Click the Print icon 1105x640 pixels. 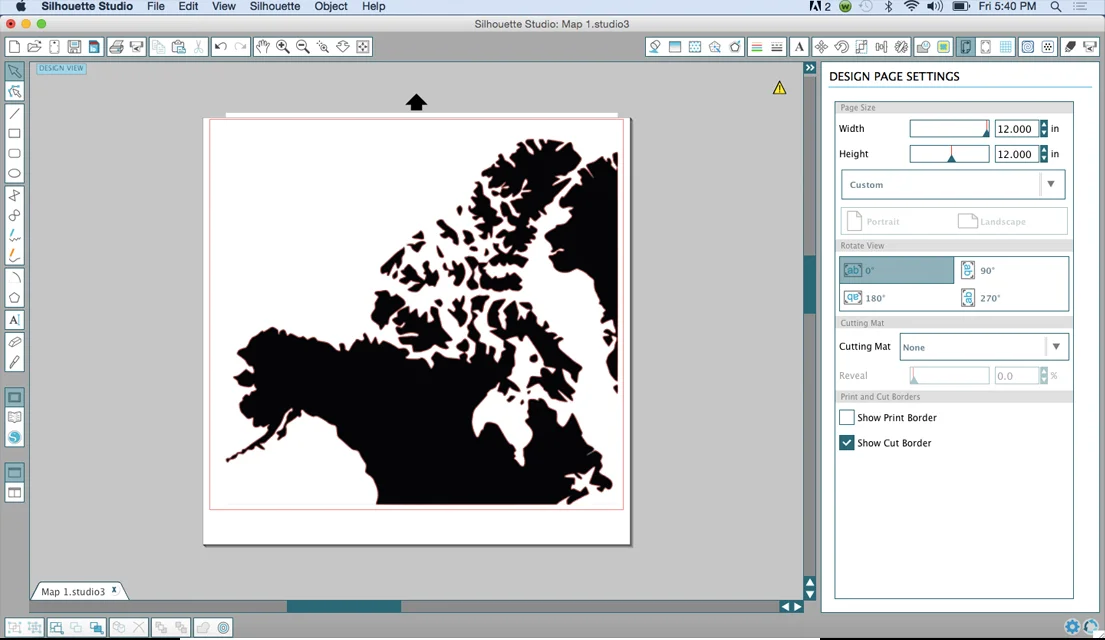coord(116,47)
